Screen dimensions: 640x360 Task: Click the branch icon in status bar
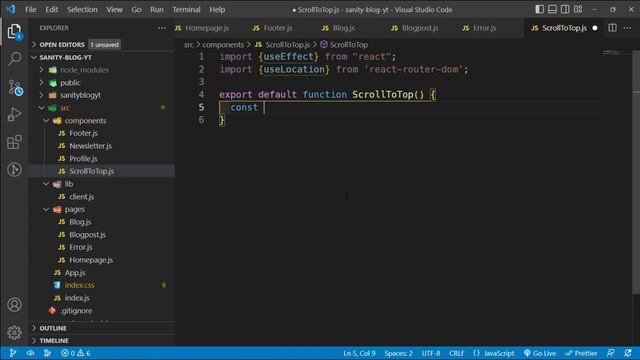pos(13,353)
